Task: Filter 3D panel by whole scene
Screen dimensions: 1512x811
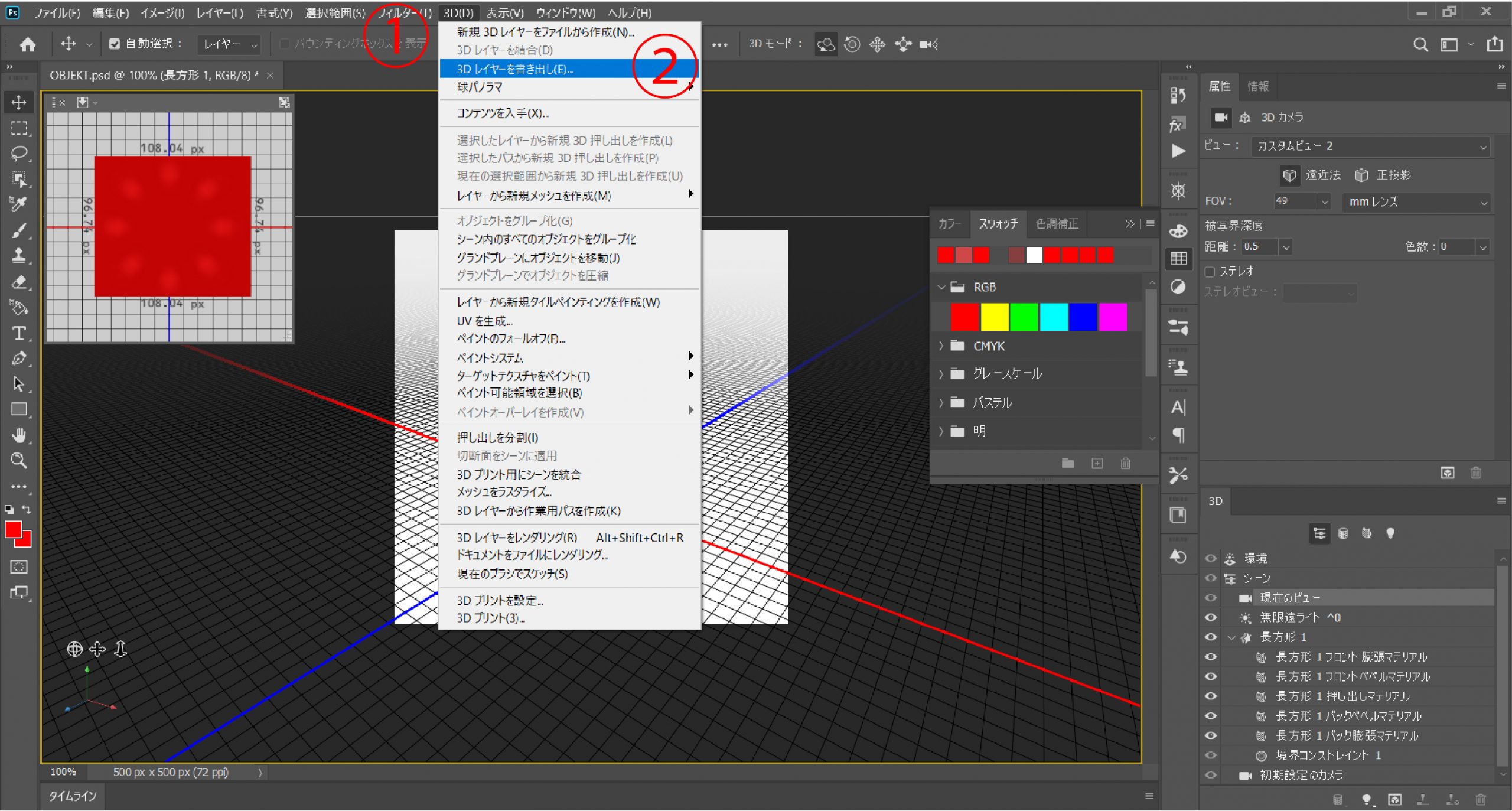Action: point(1319,533)
